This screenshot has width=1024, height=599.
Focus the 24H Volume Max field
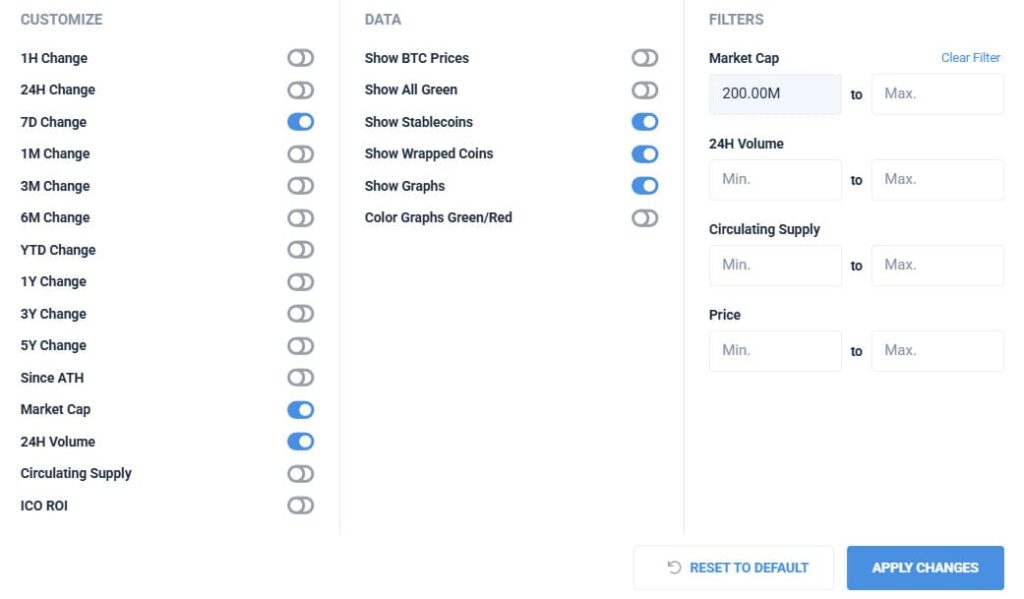point(937,180)
